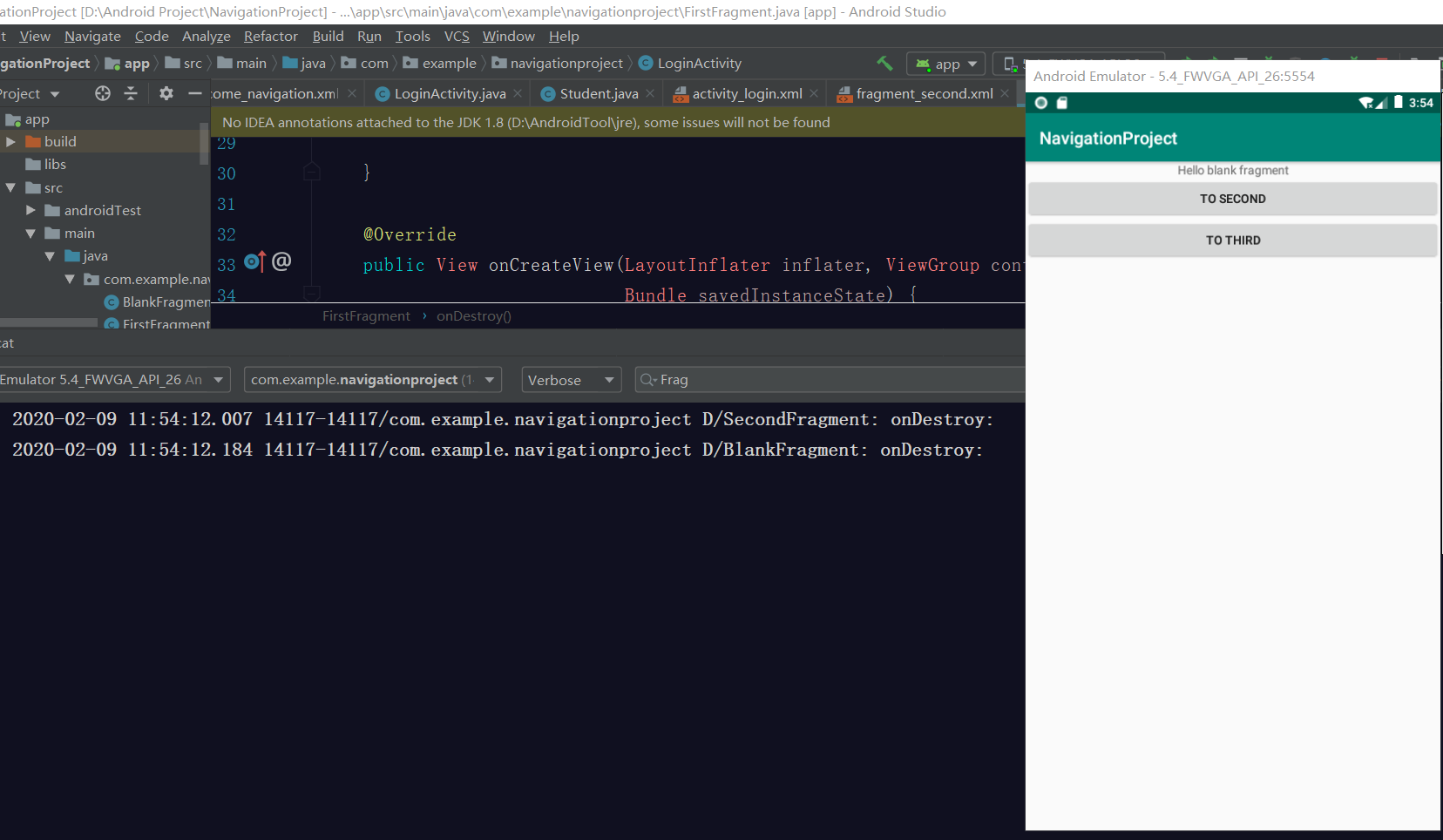This screenshot has height=840, width=1443.
Task: Close the LoginActivity.java tab
Action: 518,93
